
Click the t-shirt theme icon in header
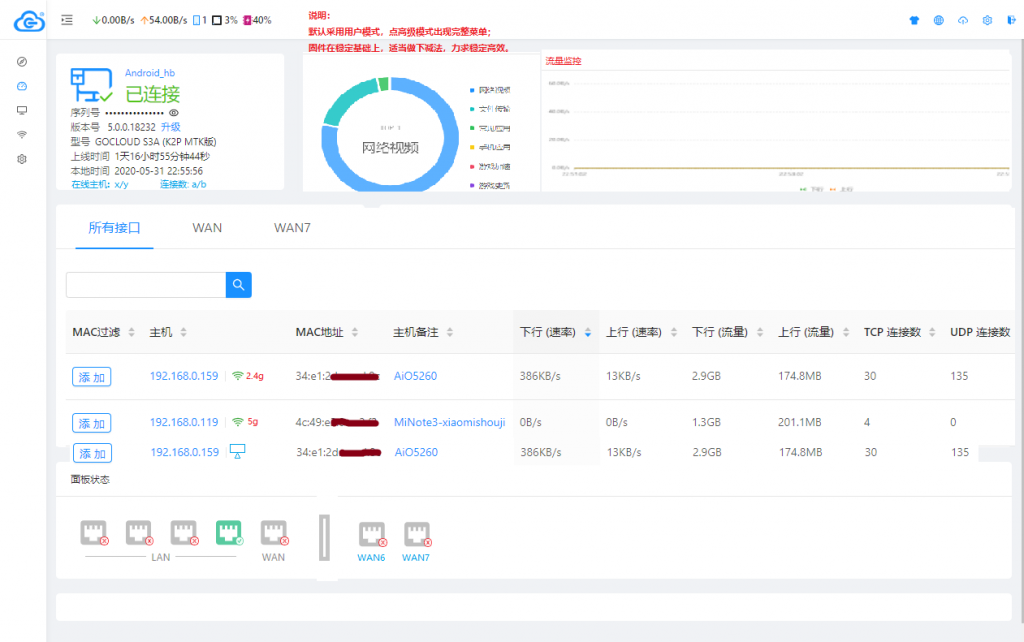(913, 20)
